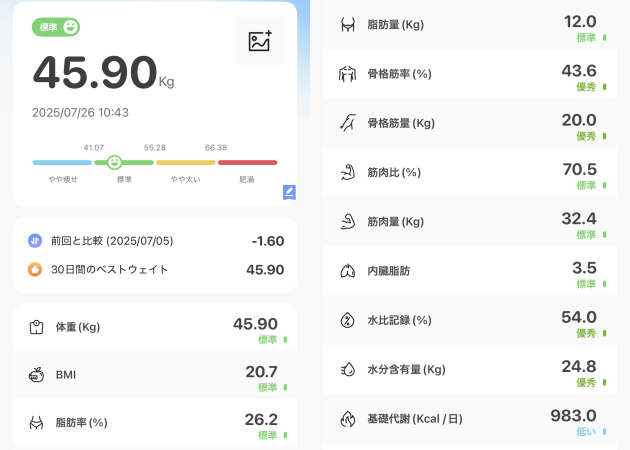Viewport: 630px width, 450px height.
Task: Click the blue edit note icon
Action: tap(289, 192)
